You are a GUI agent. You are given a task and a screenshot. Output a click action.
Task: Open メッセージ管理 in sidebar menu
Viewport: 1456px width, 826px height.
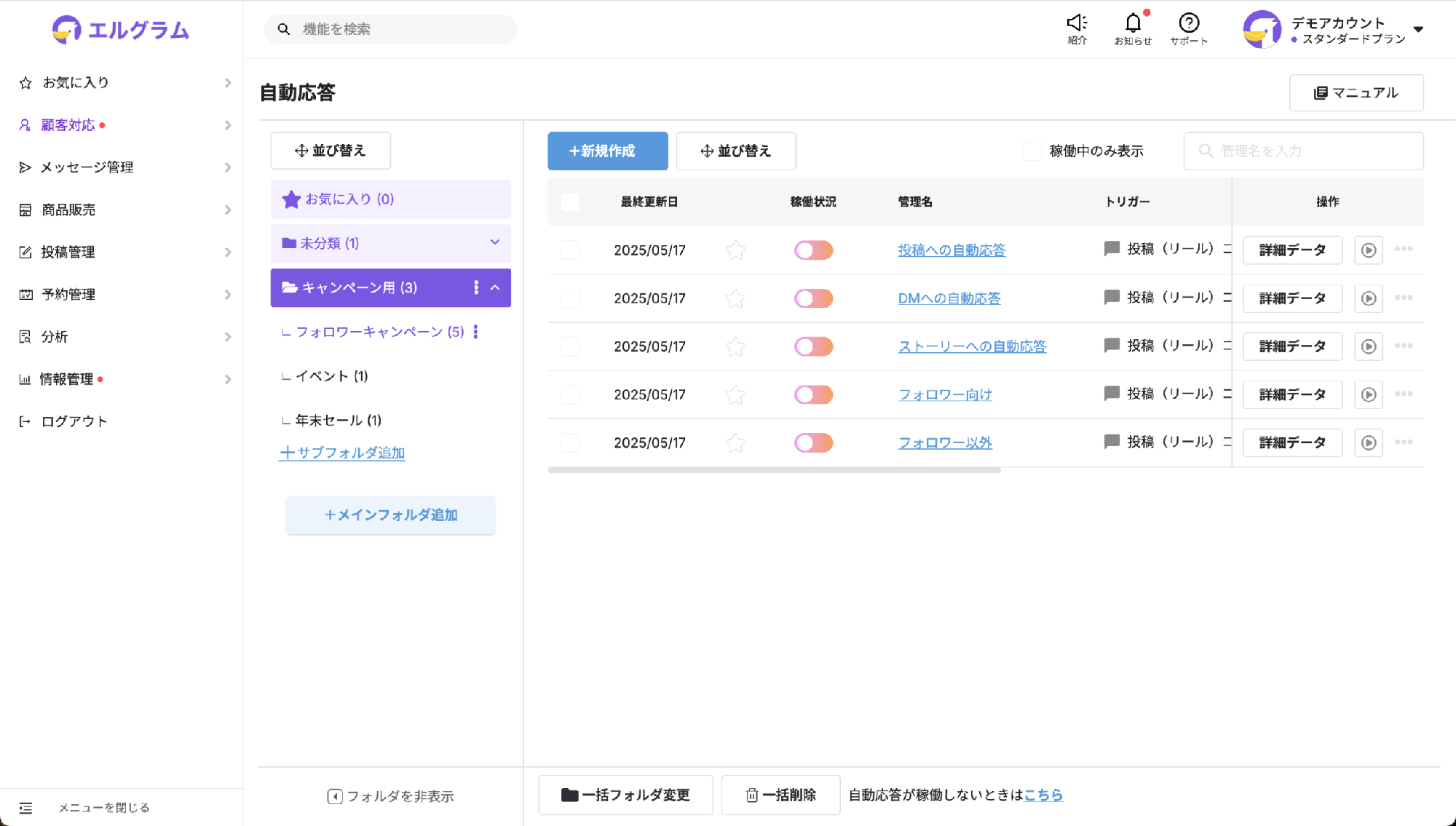(87, 167)
